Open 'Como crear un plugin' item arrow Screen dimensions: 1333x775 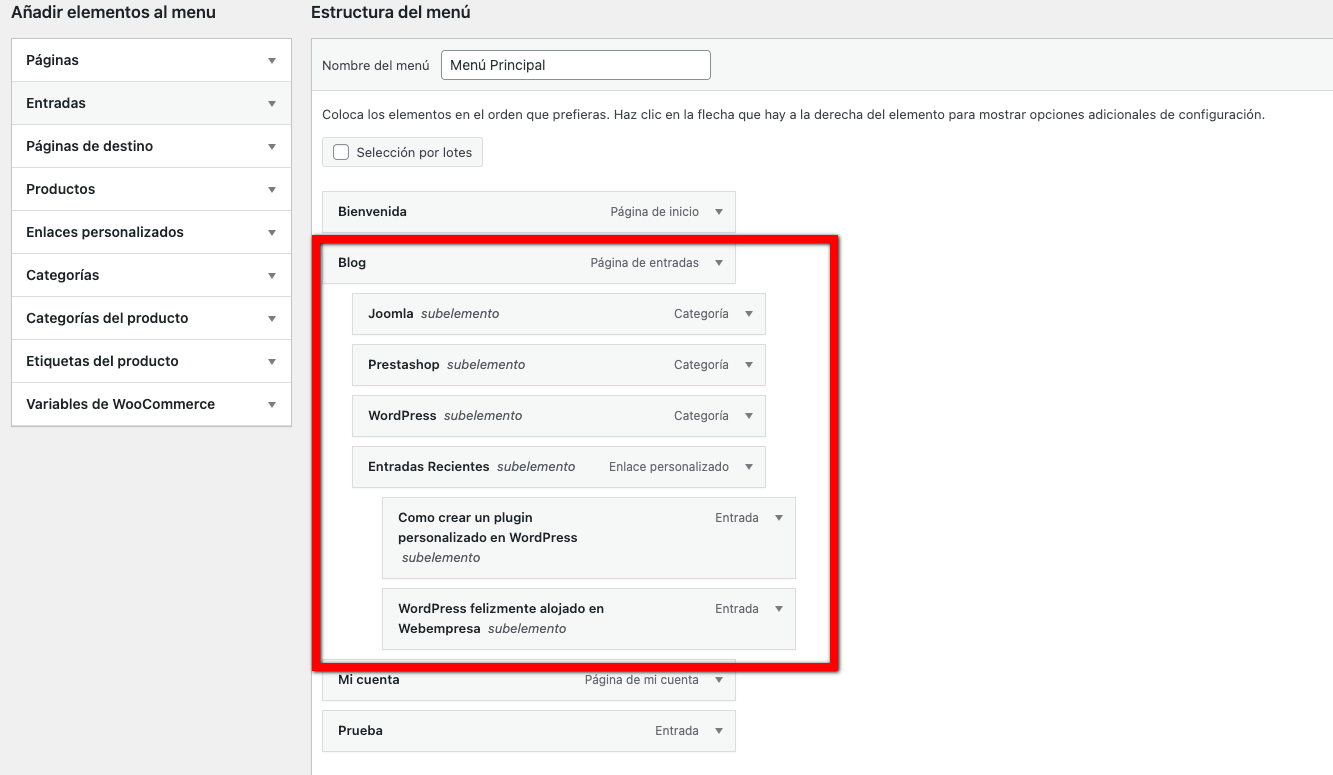[779, 518]
